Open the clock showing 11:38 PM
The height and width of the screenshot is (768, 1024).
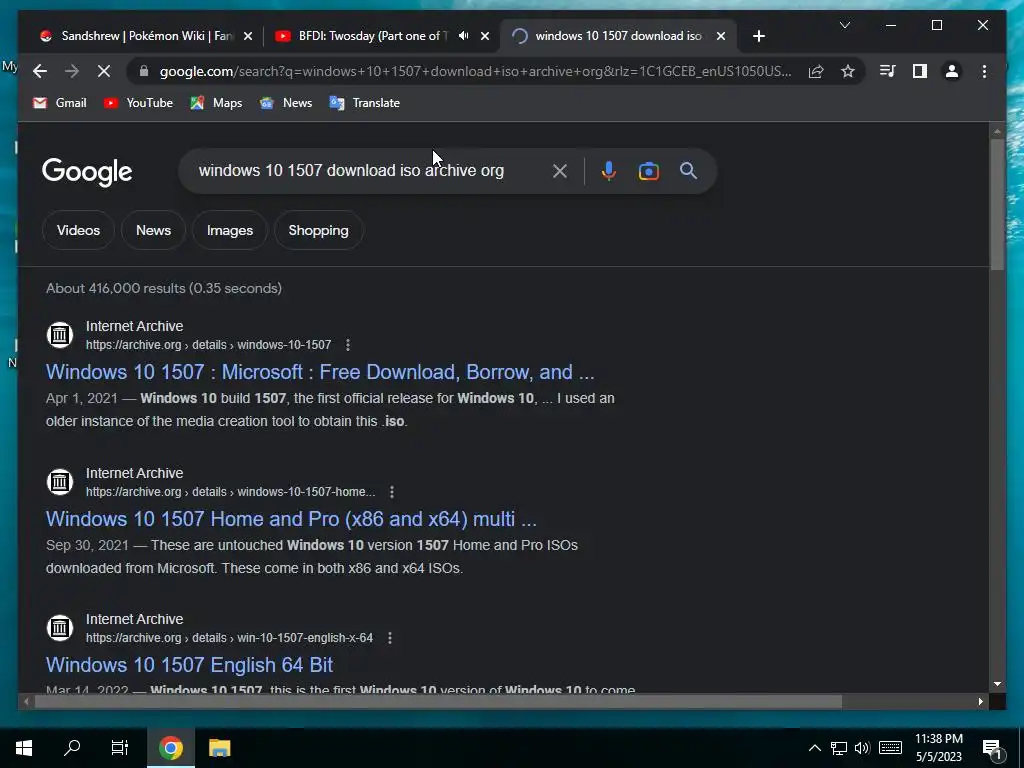[x=938, y=748]
